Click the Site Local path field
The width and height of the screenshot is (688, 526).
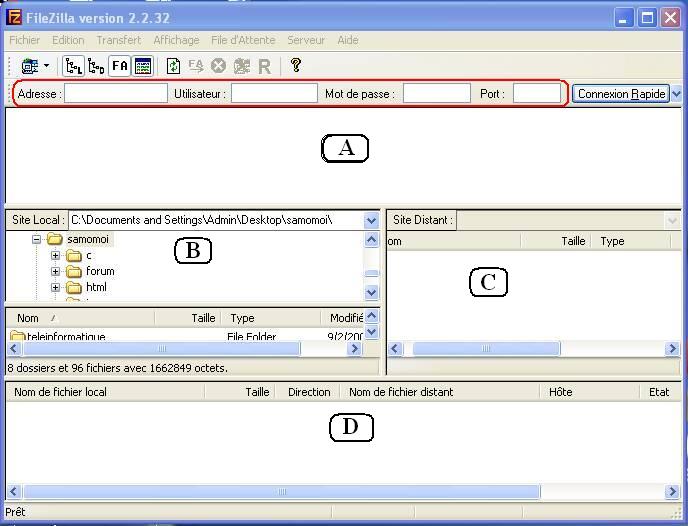(216, 220)
